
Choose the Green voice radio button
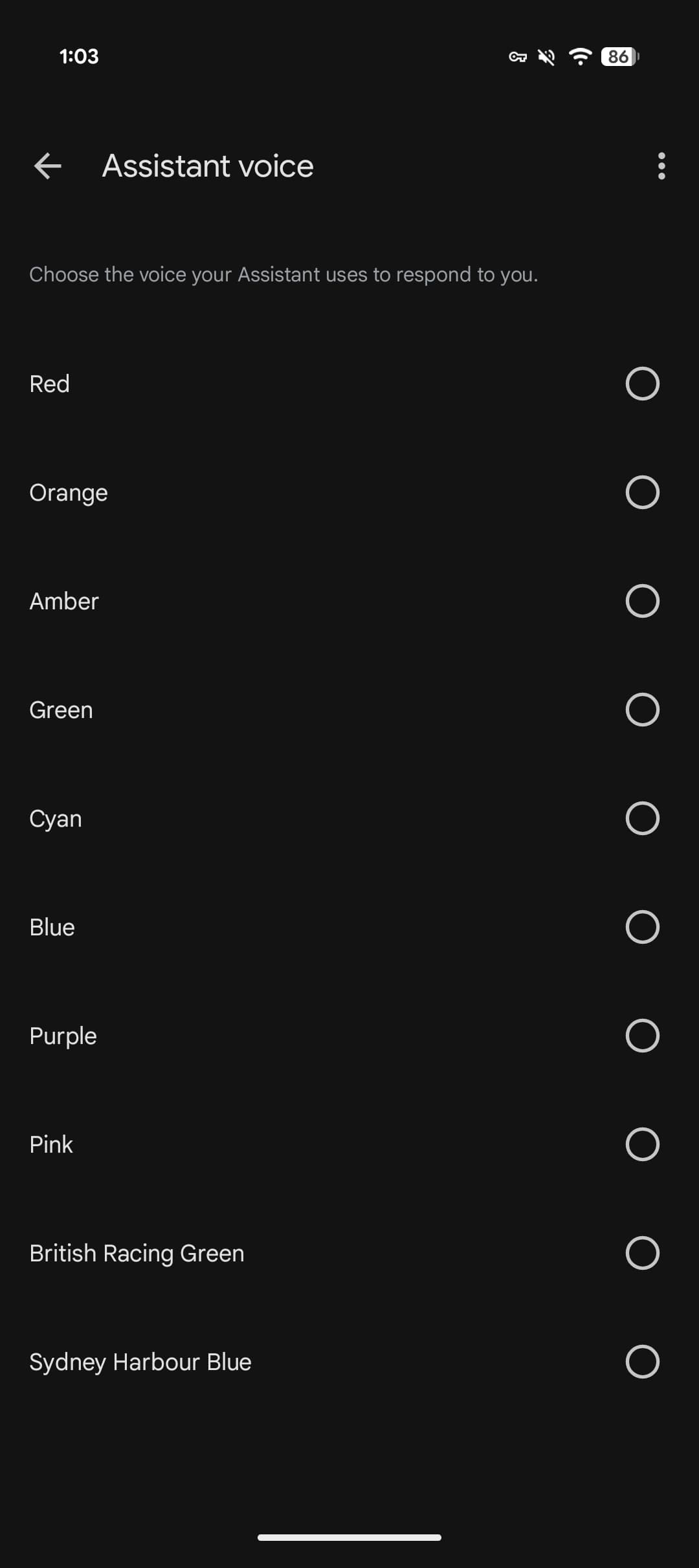tap(642, 710)
